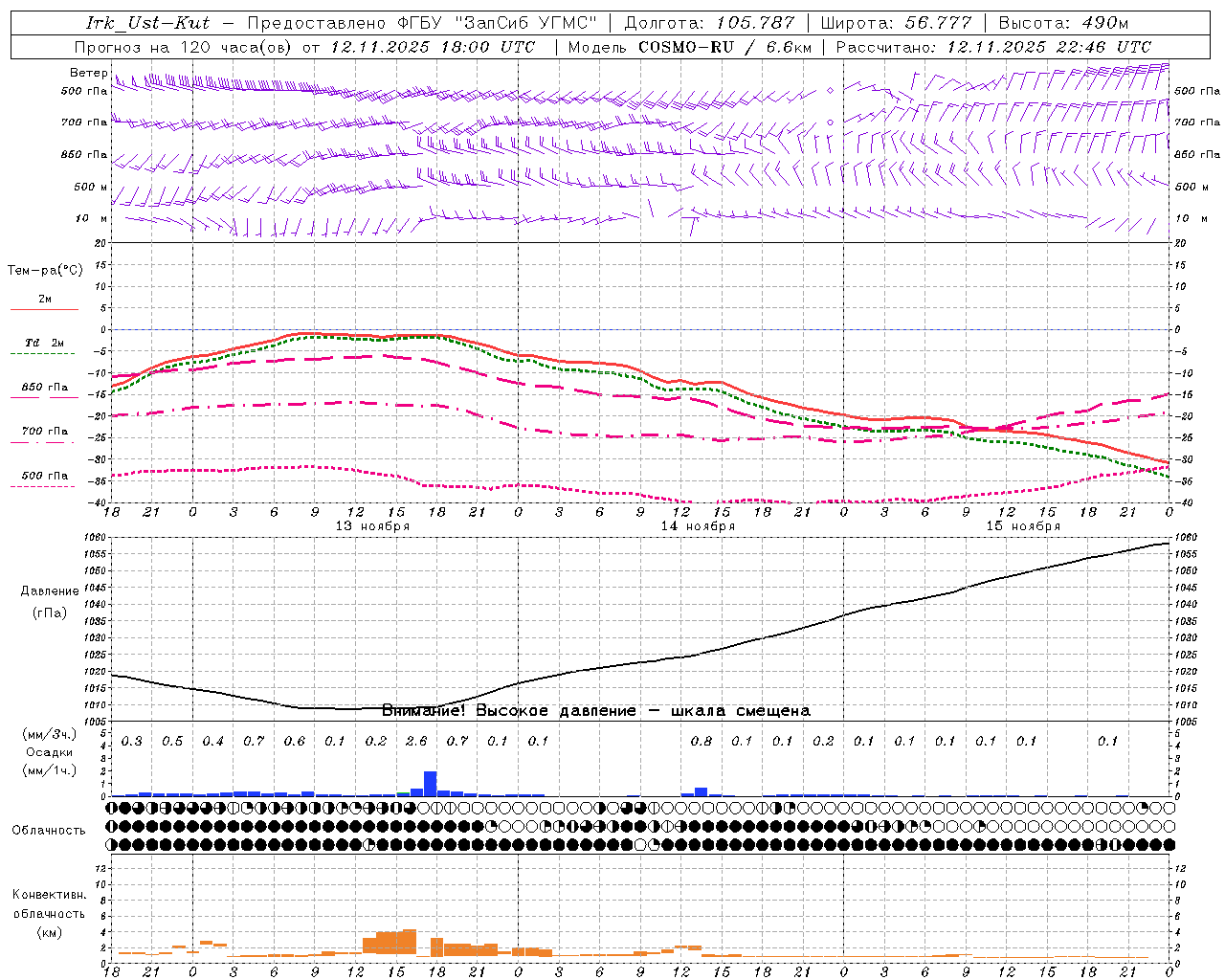Click the precipitation value "0.3"
The height and width of the screenshot is (980, 1225).
coord(132,742)
